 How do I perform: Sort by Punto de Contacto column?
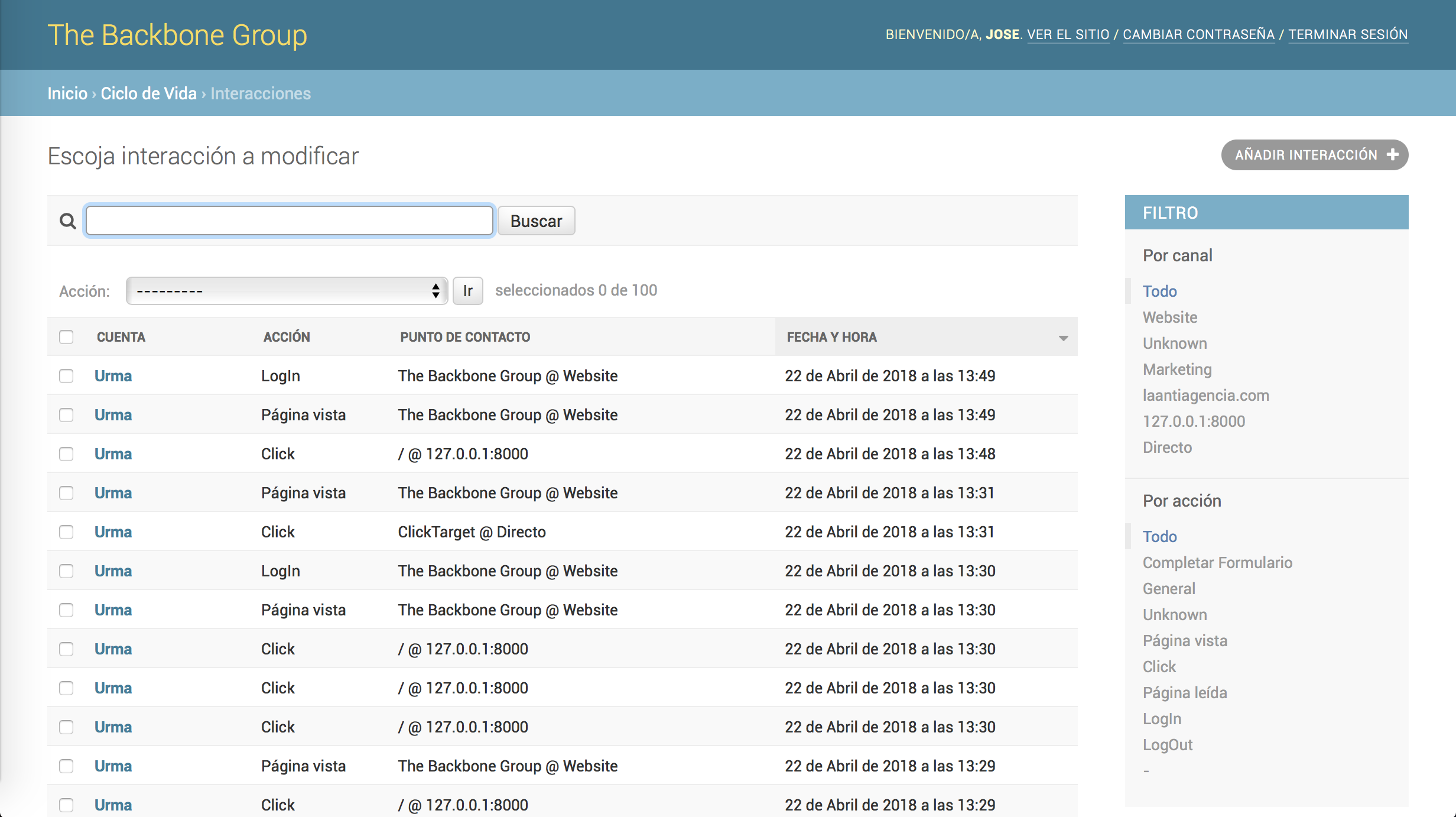coord(465,337)
